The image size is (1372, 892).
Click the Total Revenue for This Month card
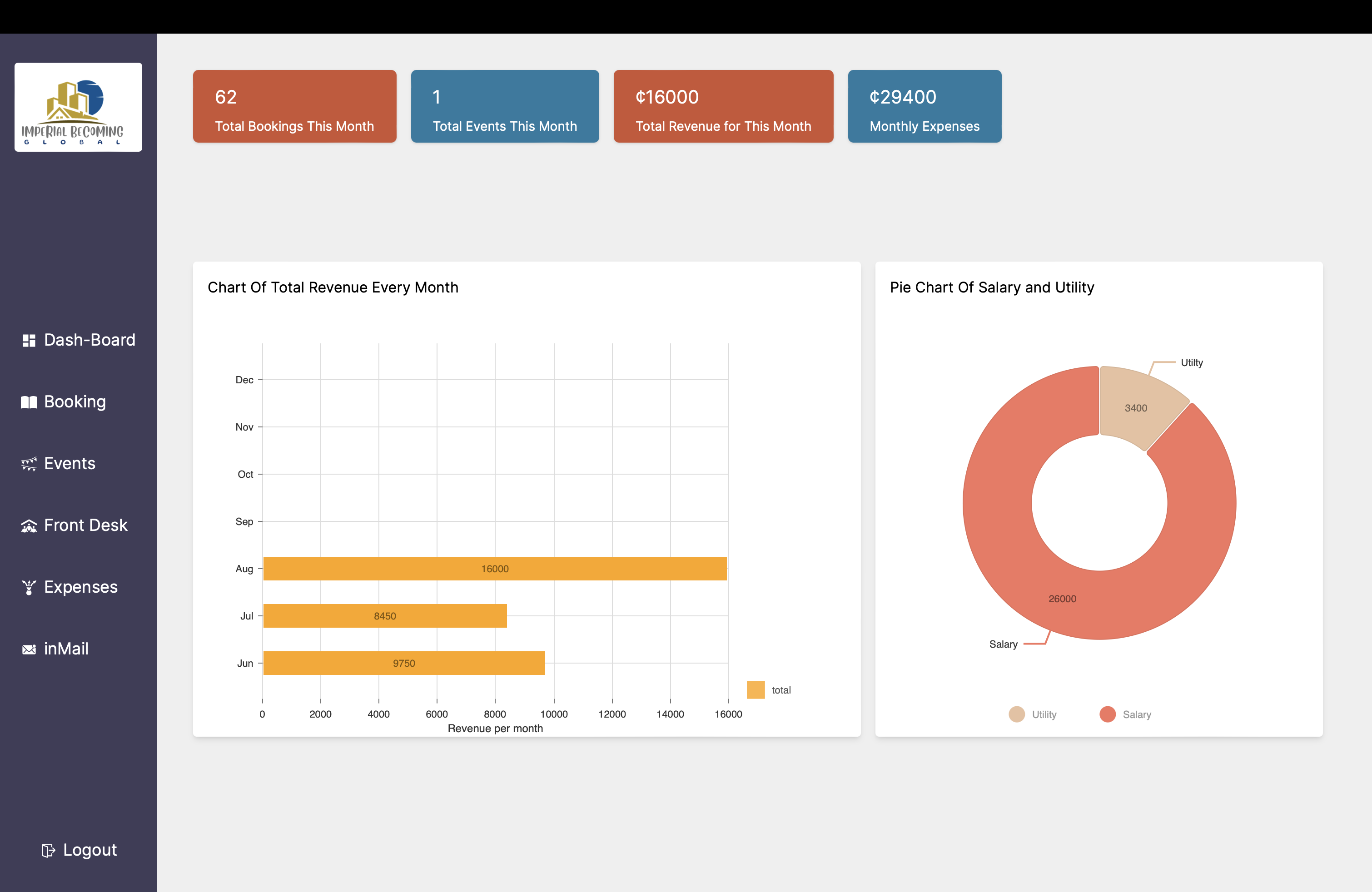click(723, 107)
